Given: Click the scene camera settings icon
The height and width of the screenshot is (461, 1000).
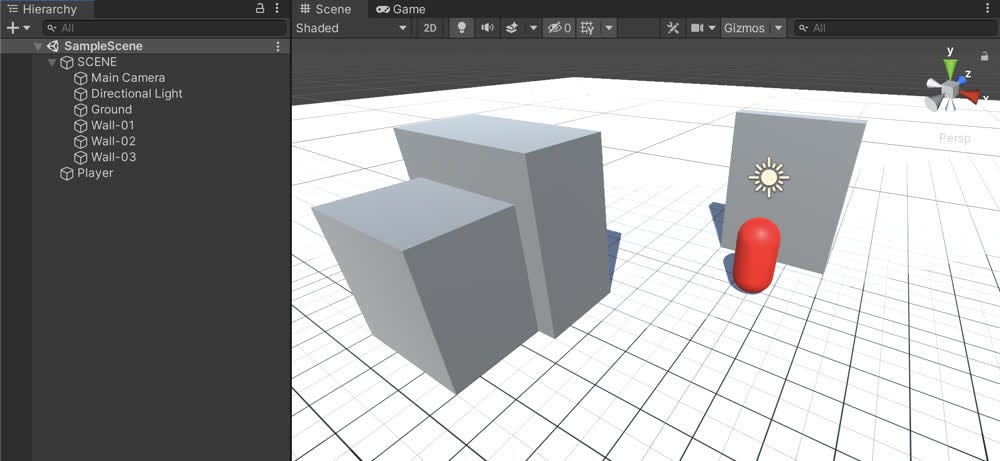Looking at the screenshot, I should click(697, 28).
